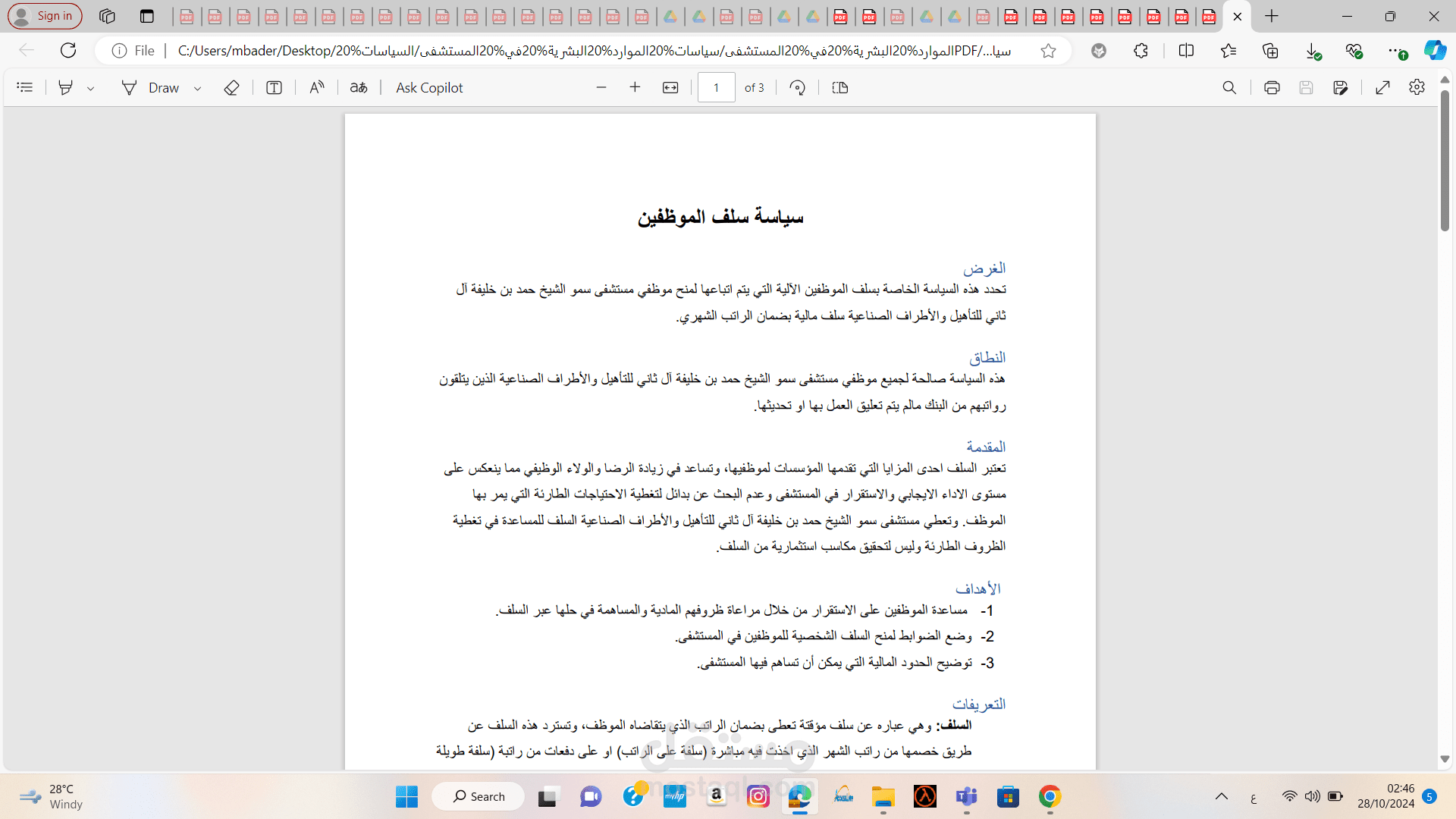
Task: Expand the Draw pen options arrow
Action: (198, 88)
